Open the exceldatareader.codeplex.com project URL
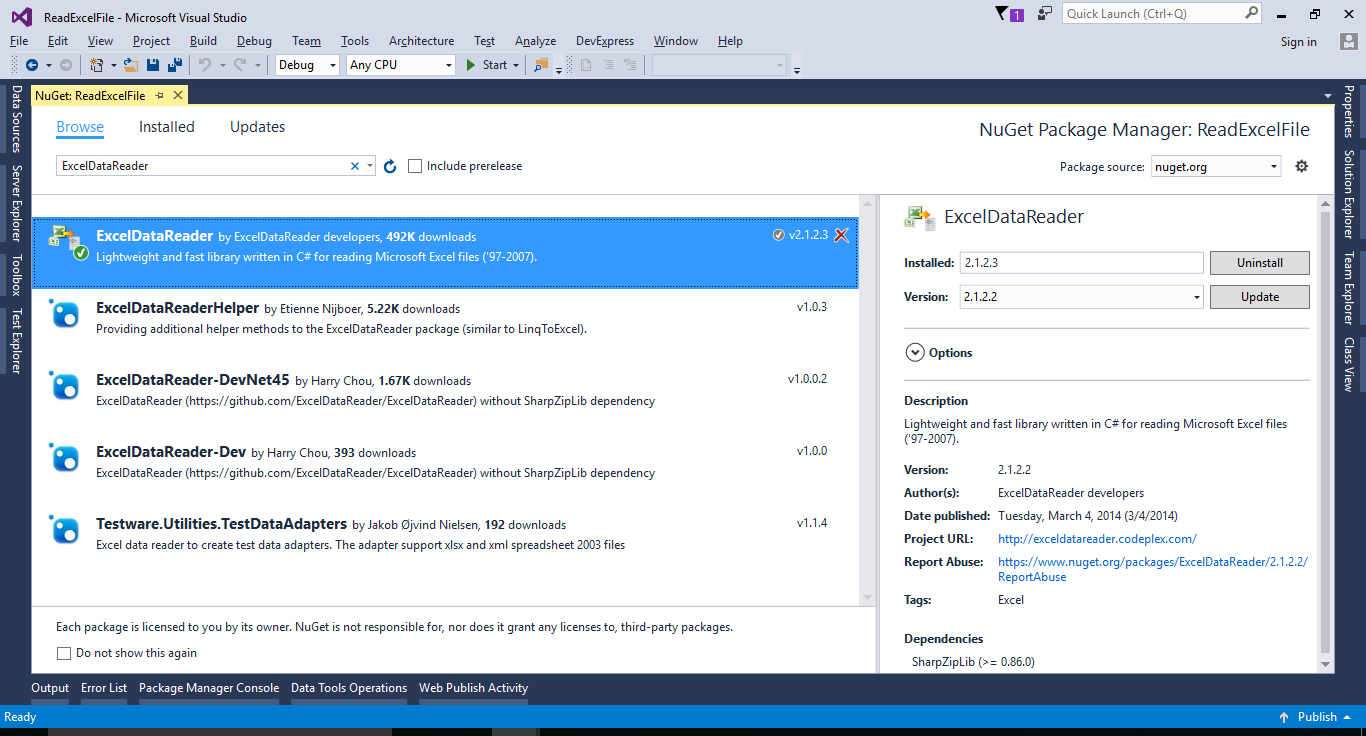1366x736 pixels. (x=1097, y=539)
